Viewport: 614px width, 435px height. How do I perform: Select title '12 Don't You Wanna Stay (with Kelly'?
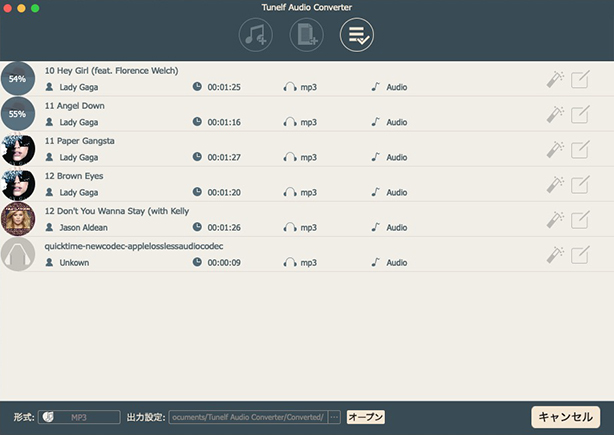(117, 211)
